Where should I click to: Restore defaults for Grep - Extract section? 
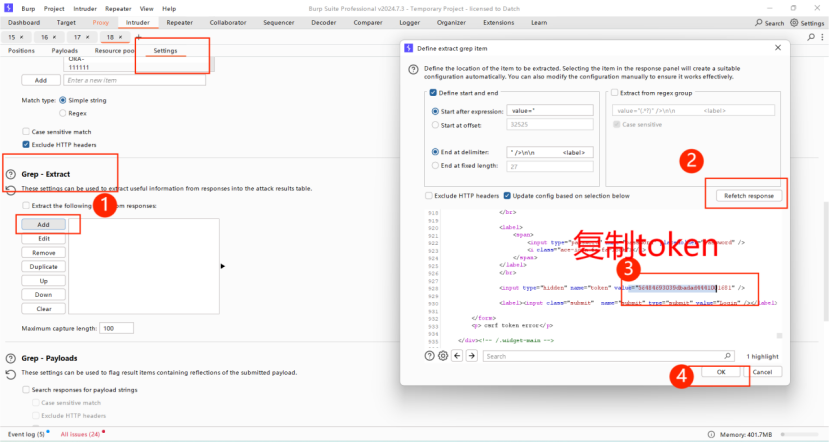coord(11,189)
